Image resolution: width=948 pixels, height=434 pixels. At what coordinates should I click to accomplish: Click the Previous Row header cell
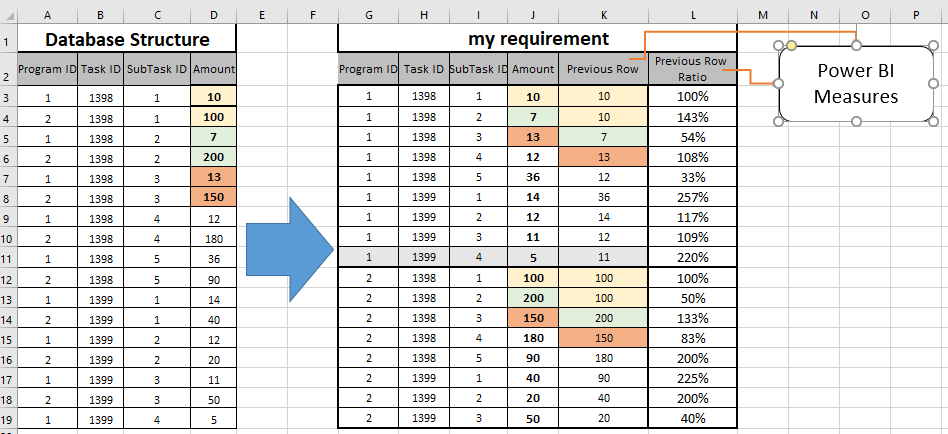click(x=603, y=69)
